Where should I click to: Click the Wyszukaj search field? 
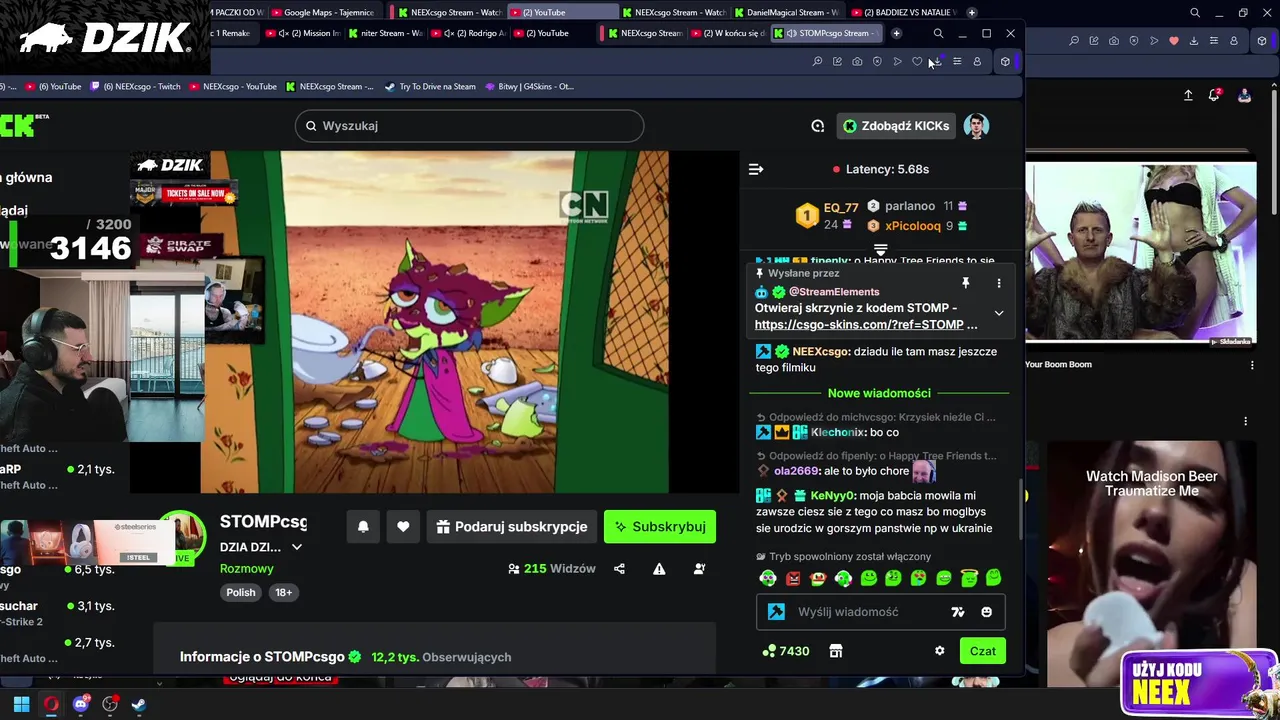coord(469,125)
